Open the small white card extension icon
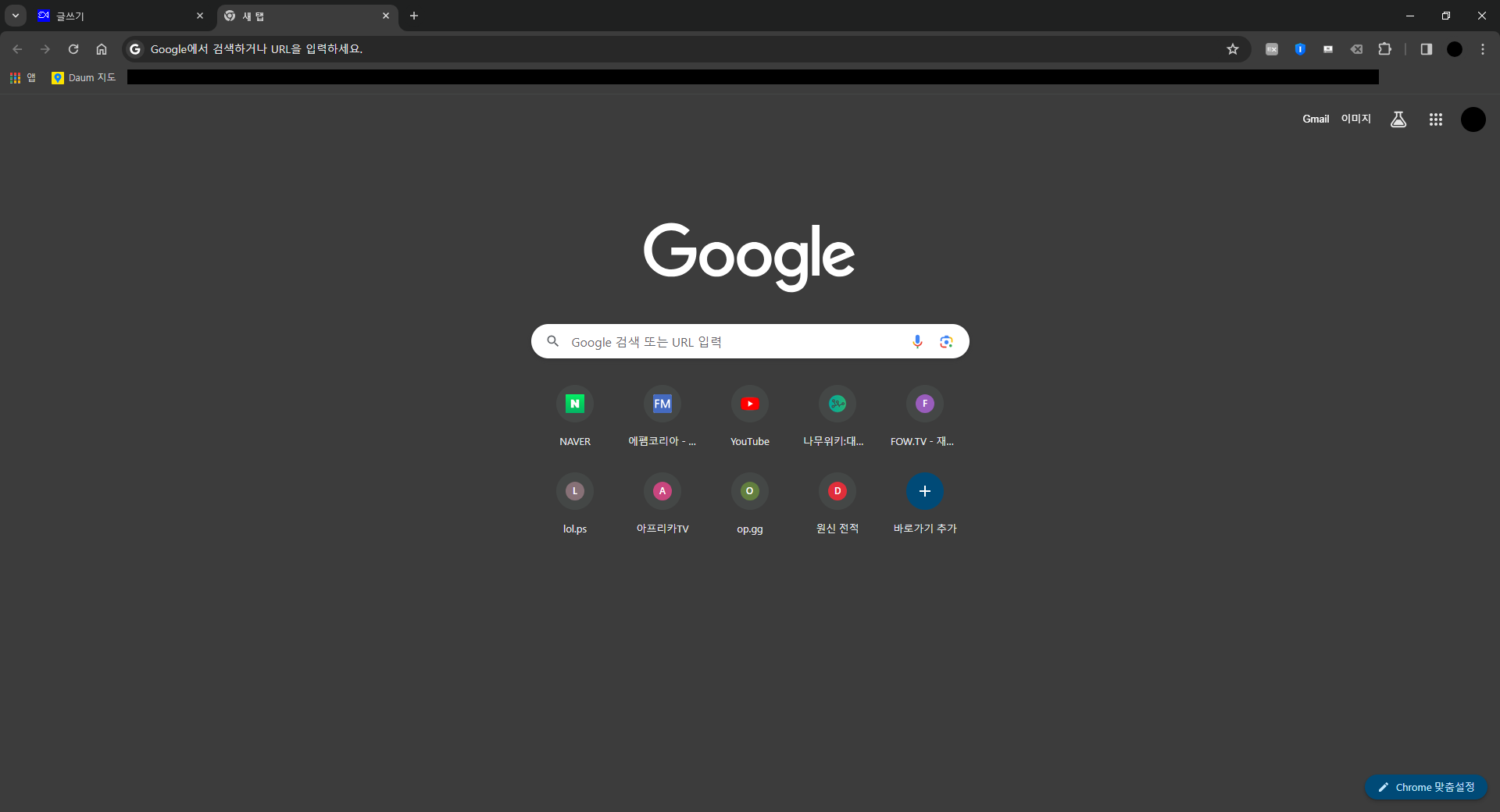 coord(1328,49)
